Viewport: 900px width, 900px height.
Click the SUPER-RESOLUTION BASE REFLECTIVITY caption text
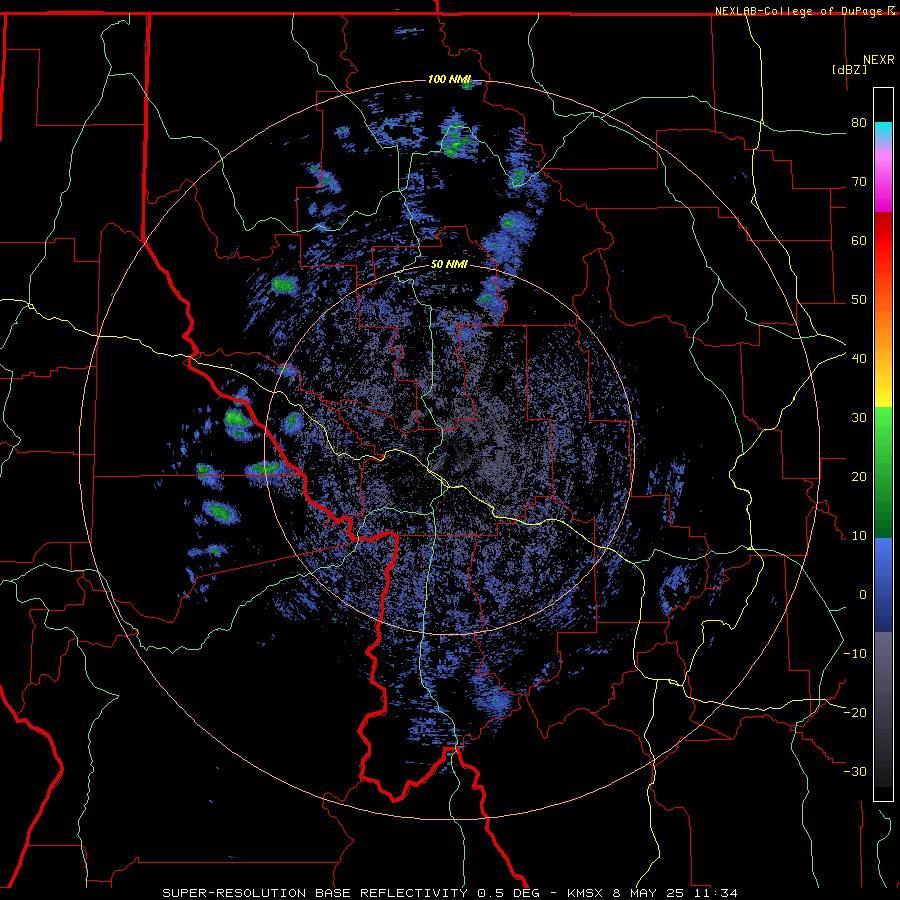pos(315,893)
